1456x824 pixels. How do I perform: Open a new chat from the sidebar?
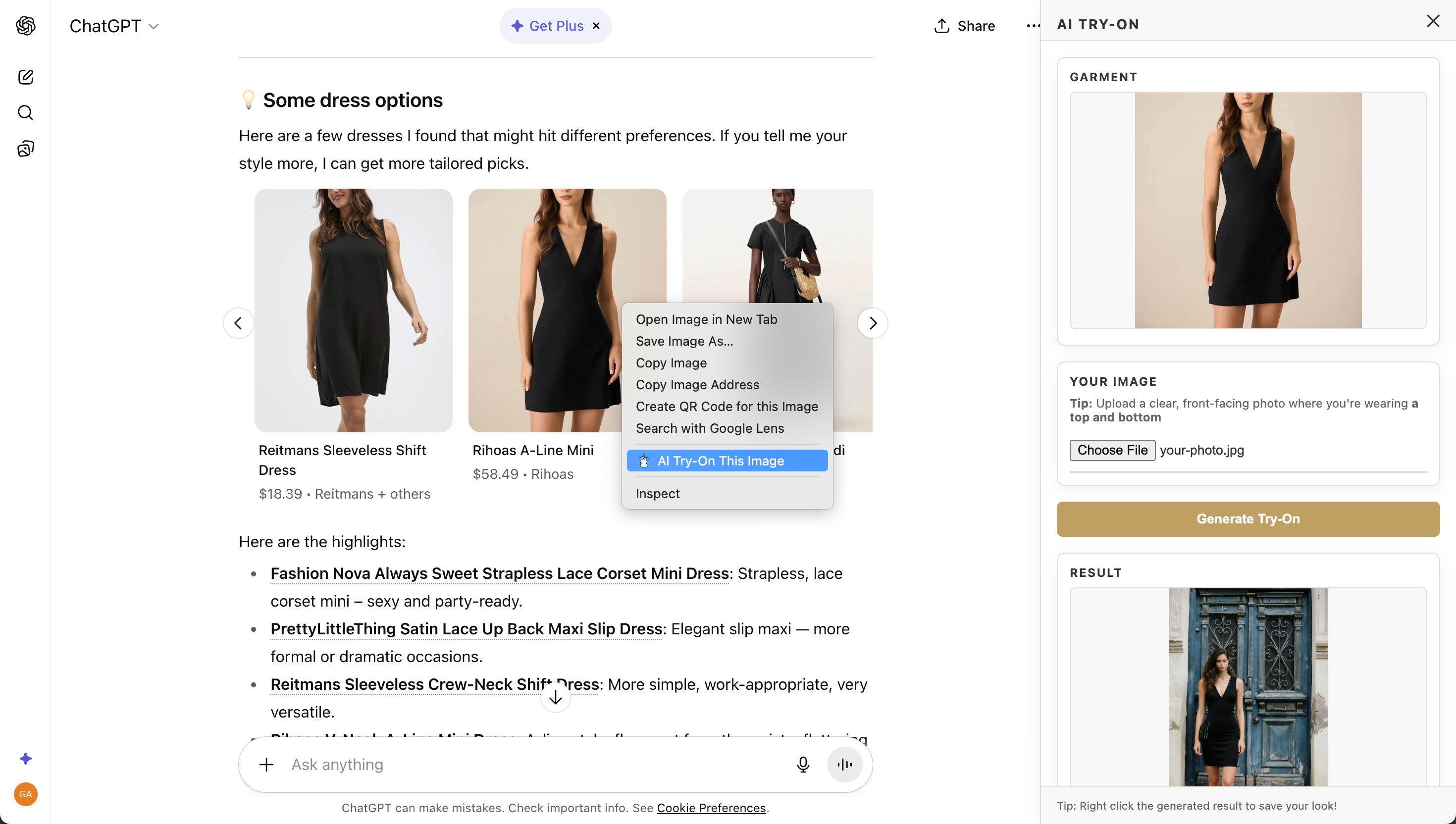coord(25,78)
